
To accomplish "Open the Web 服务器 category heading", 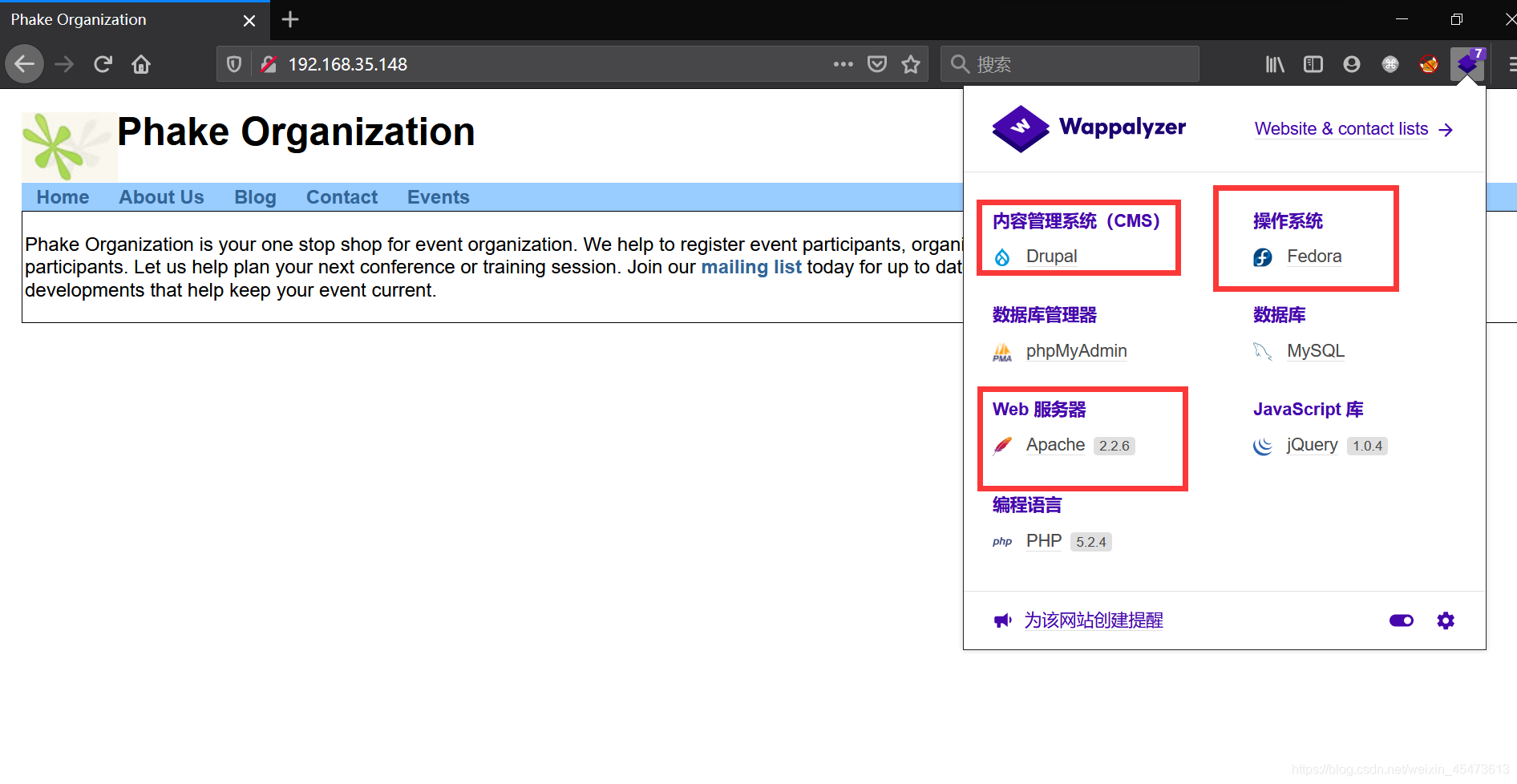I will tap(1039, 410).
